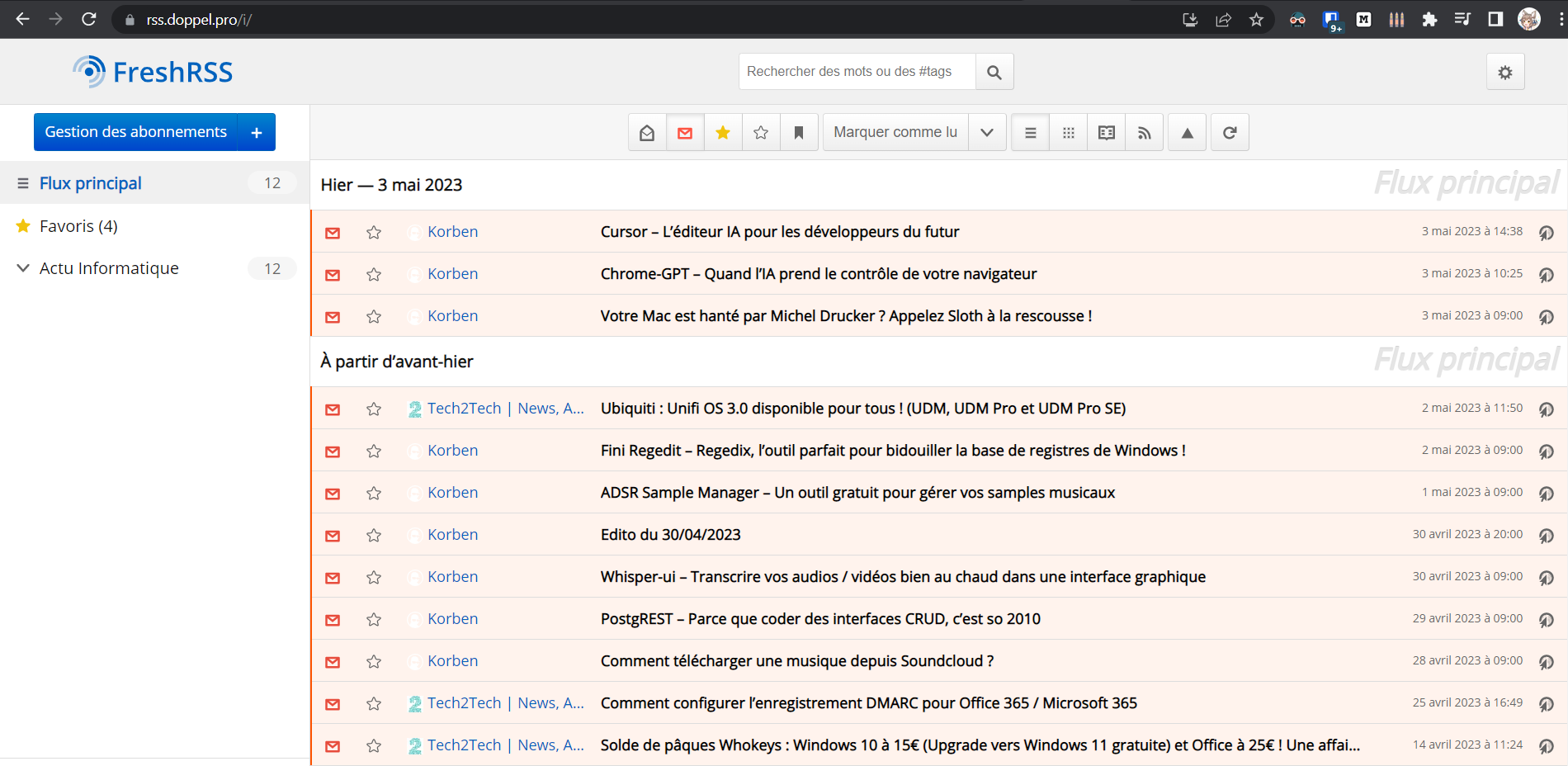The height and width of the screenshot is (766, 1568).
Task: Star the Soundcloud article
Action: point(374,662)
